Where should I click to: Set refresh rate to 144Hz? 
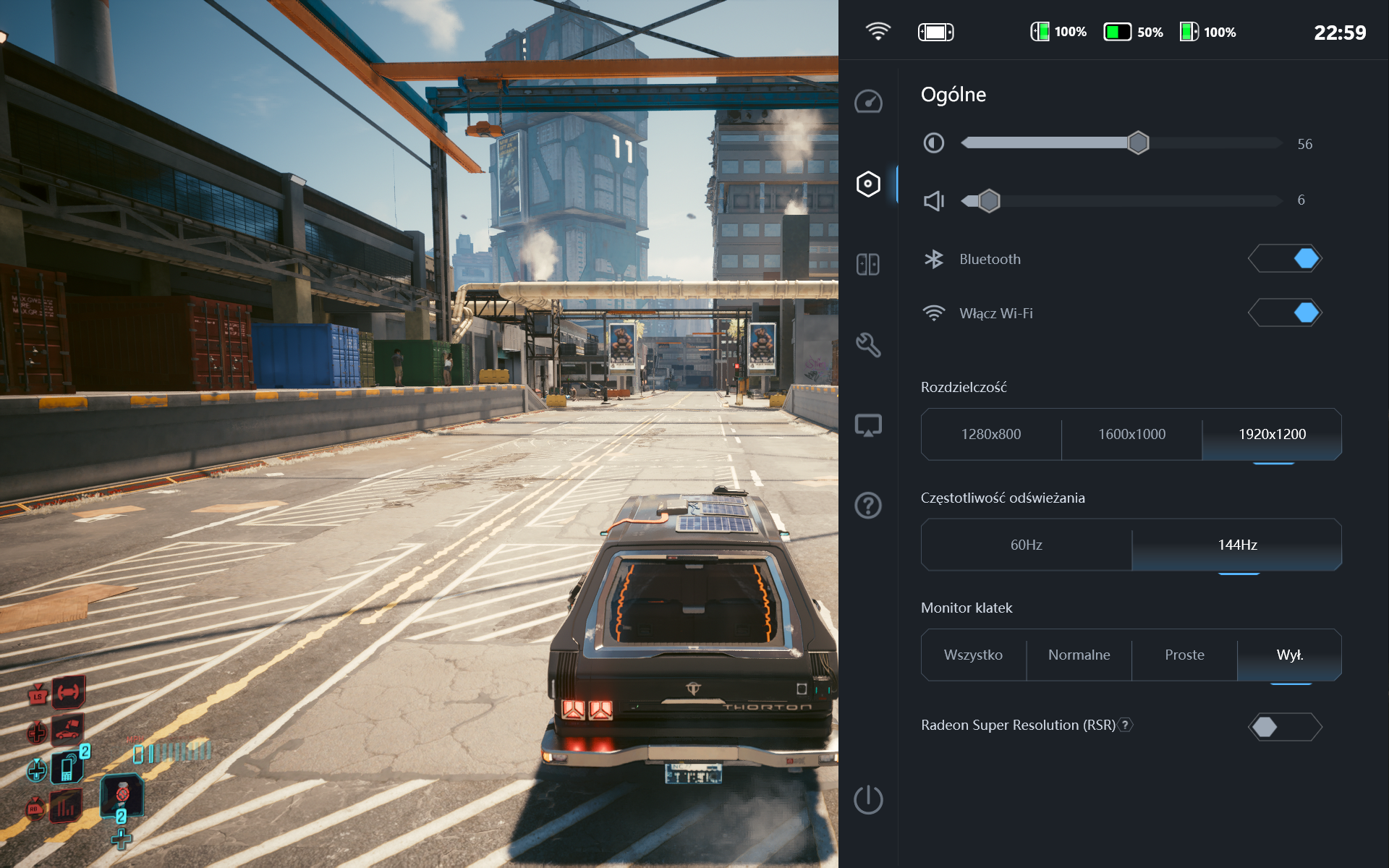pos(1237,545)
